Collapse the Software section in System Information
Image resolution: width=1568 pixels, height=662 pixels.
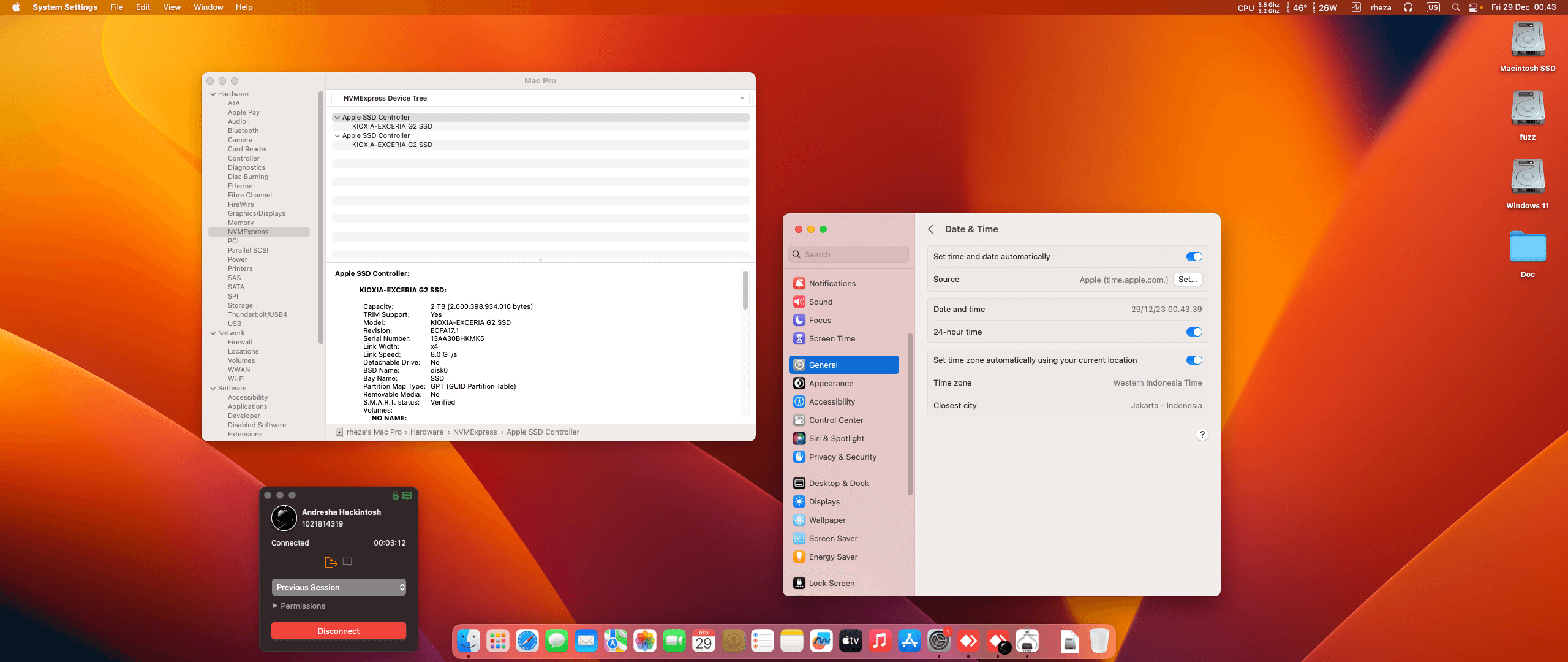pyautogui.click(x=213, y=389)
